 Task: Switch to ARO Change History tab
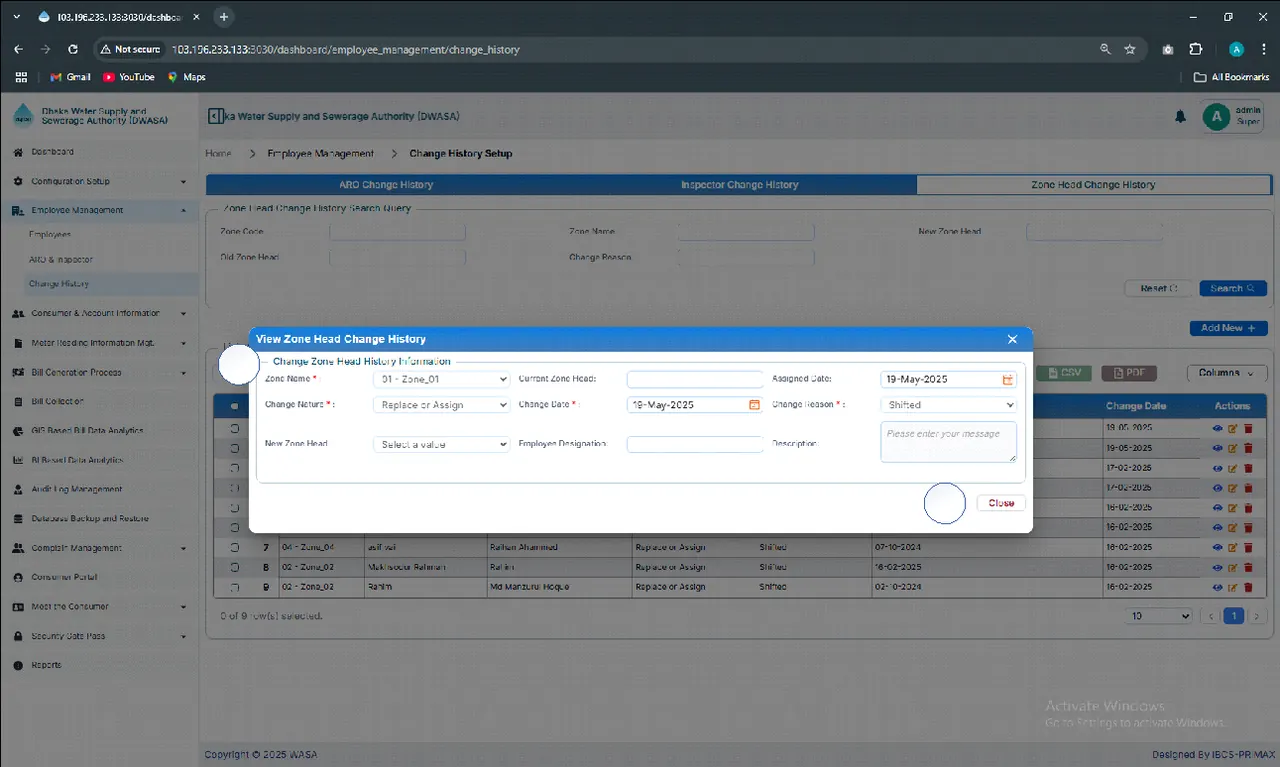pos(385,185)
